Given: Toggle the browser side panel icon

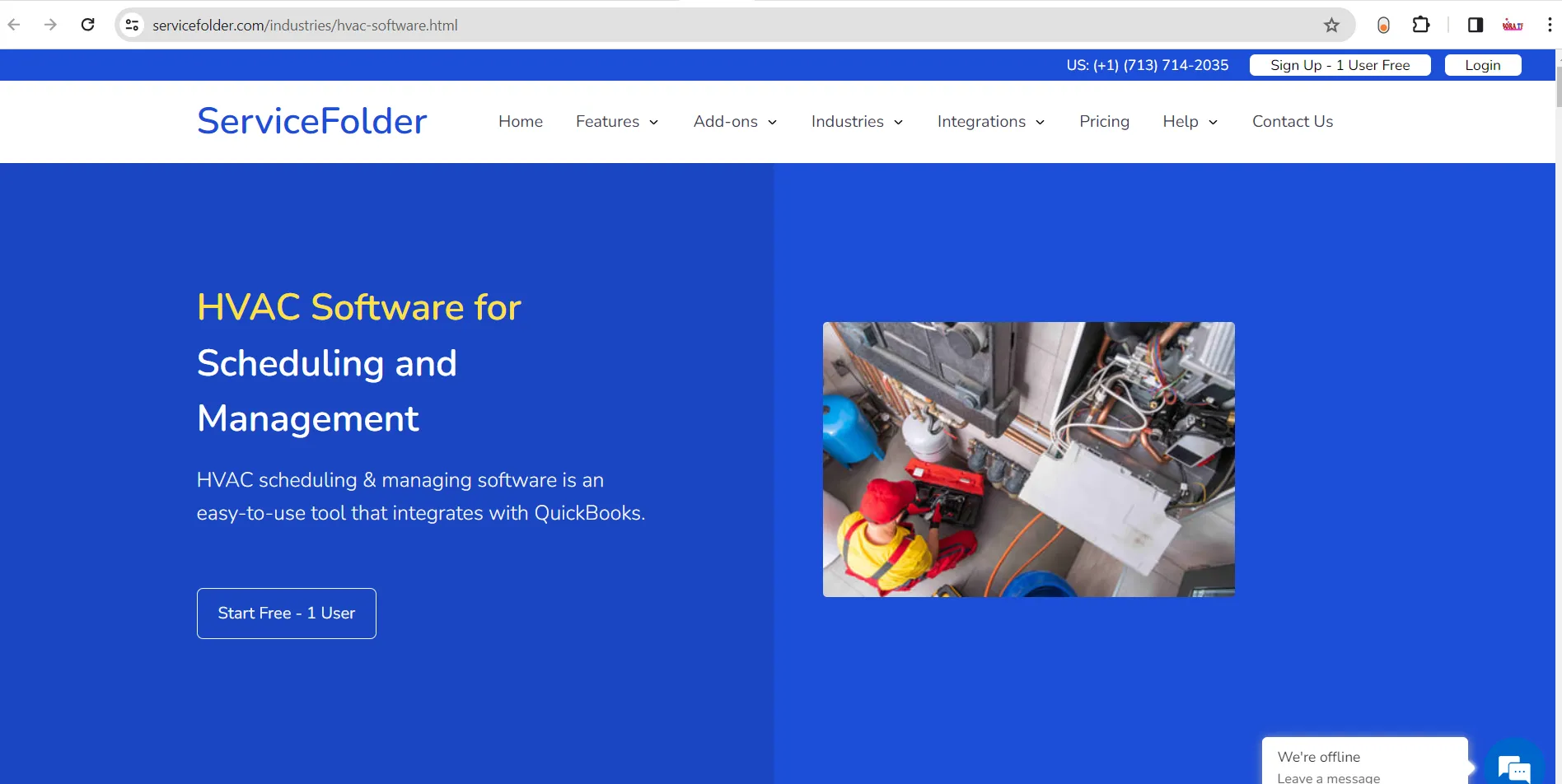Looking at the screenshot, I should (1475, 25).
